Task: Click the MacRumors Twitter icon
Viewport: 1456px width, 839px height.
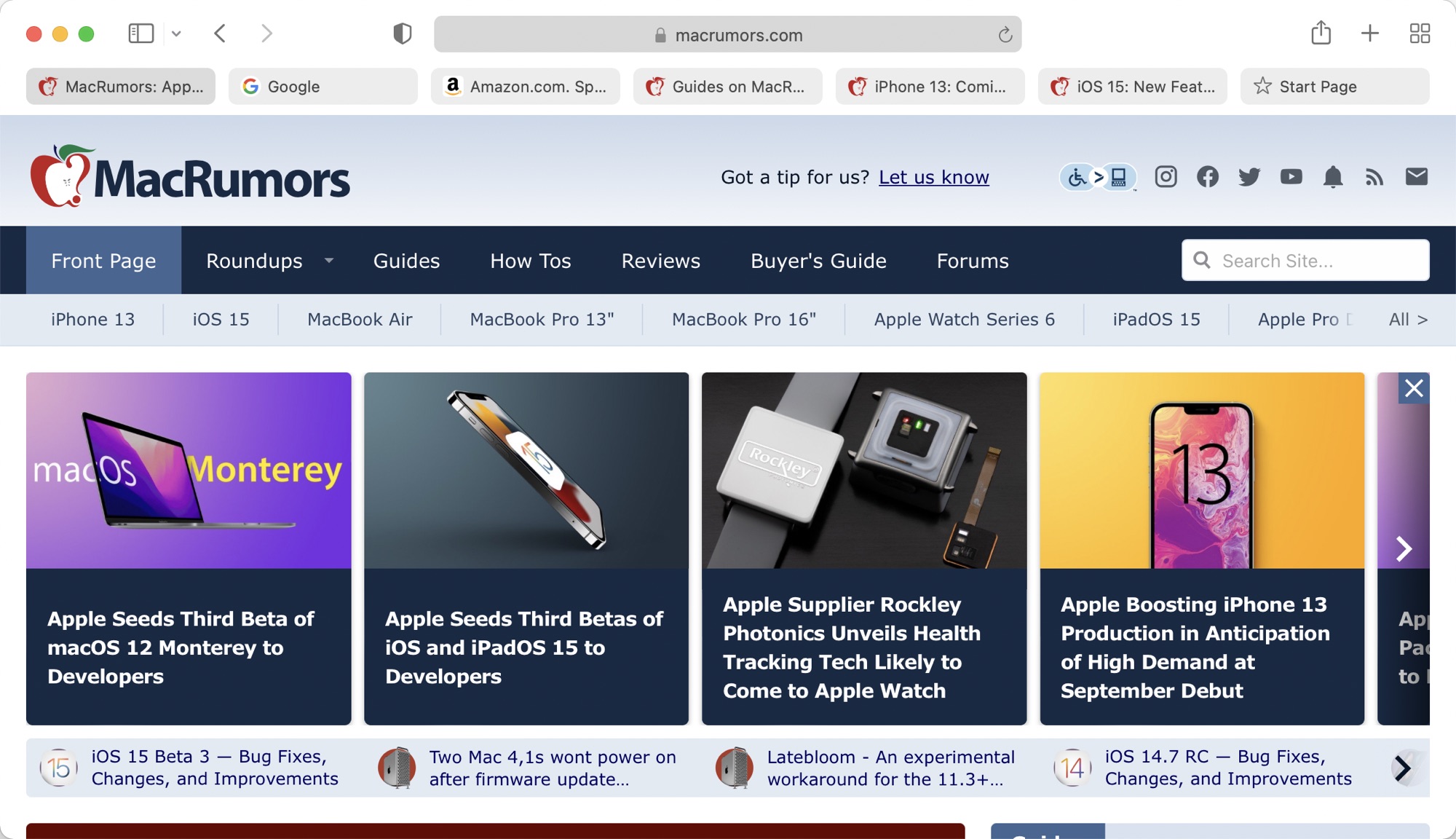Action: (1250, 177)
